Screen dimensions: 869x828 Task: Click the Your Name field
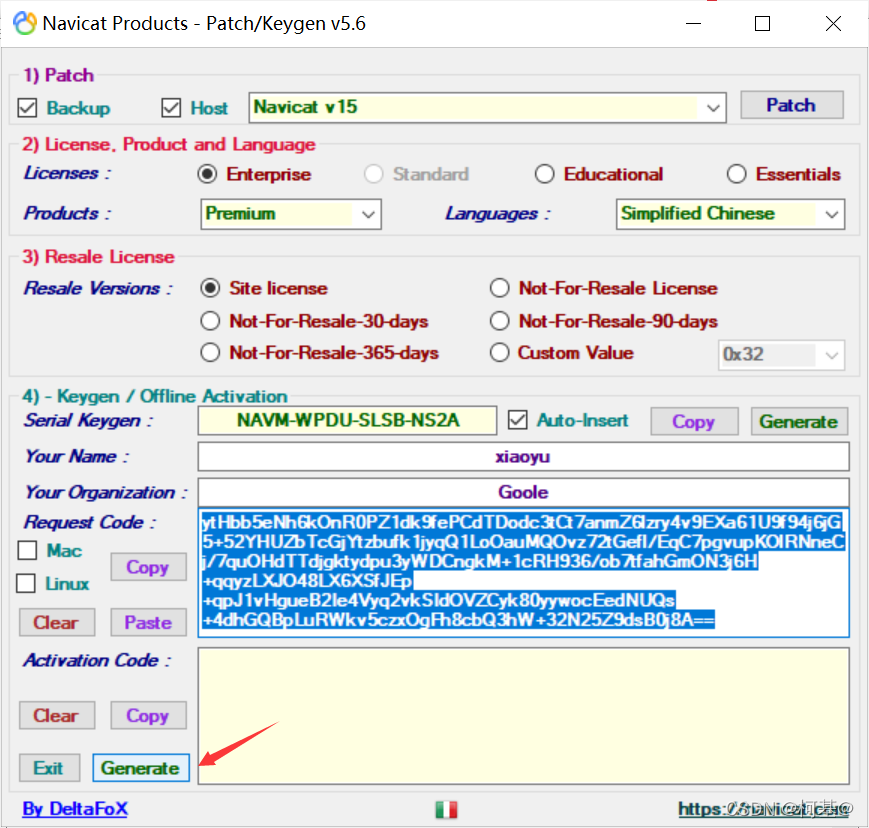coord(523,457)
